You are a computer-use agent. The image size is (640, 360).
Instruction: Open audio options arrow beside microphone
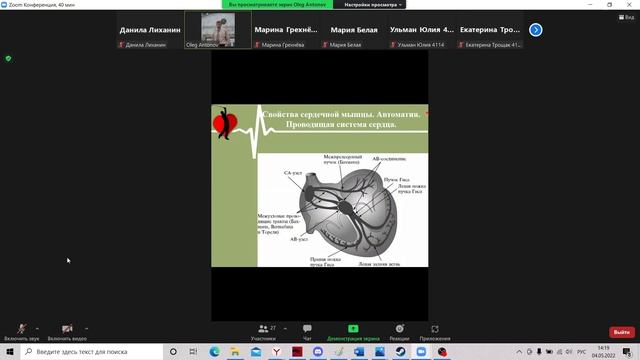click(x=37, y=329)
